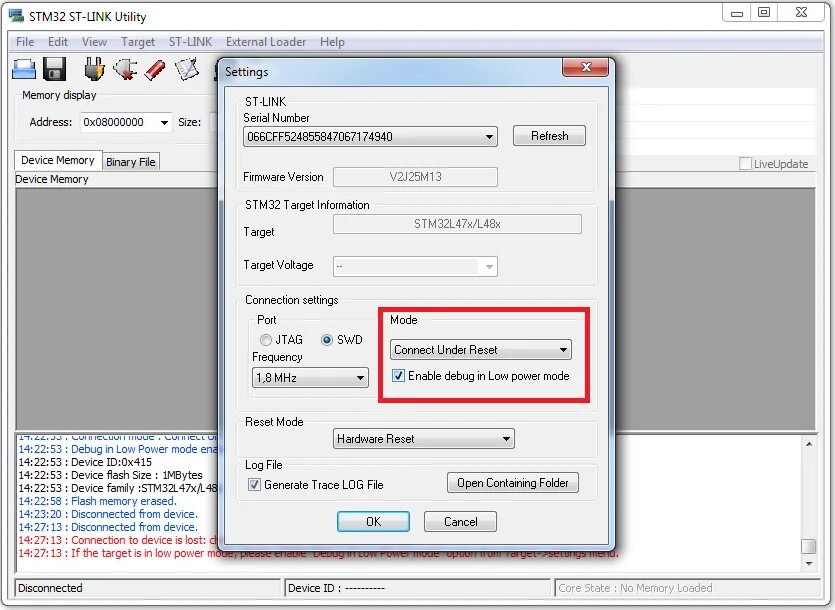The width and height of the screenshot is (835, 610).
Task: Click the Connect to target plug icon
Action: pyautogui.click(x=94, y=69)
